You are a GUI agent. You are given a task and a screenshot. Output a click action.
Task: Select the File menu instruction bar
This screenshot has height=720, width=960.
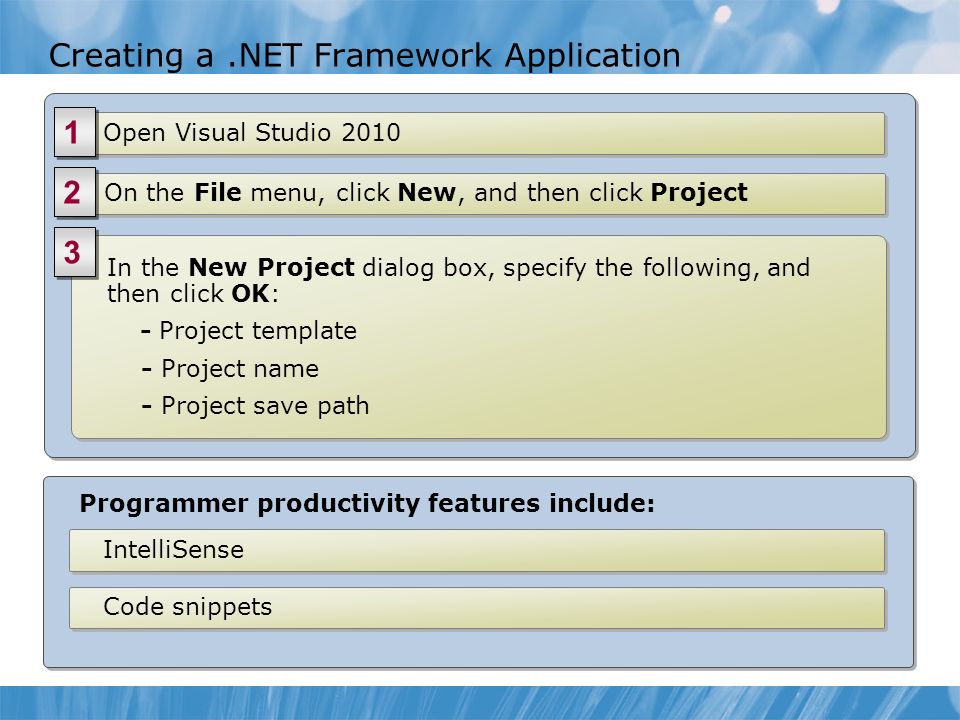(x=490, y=193)
